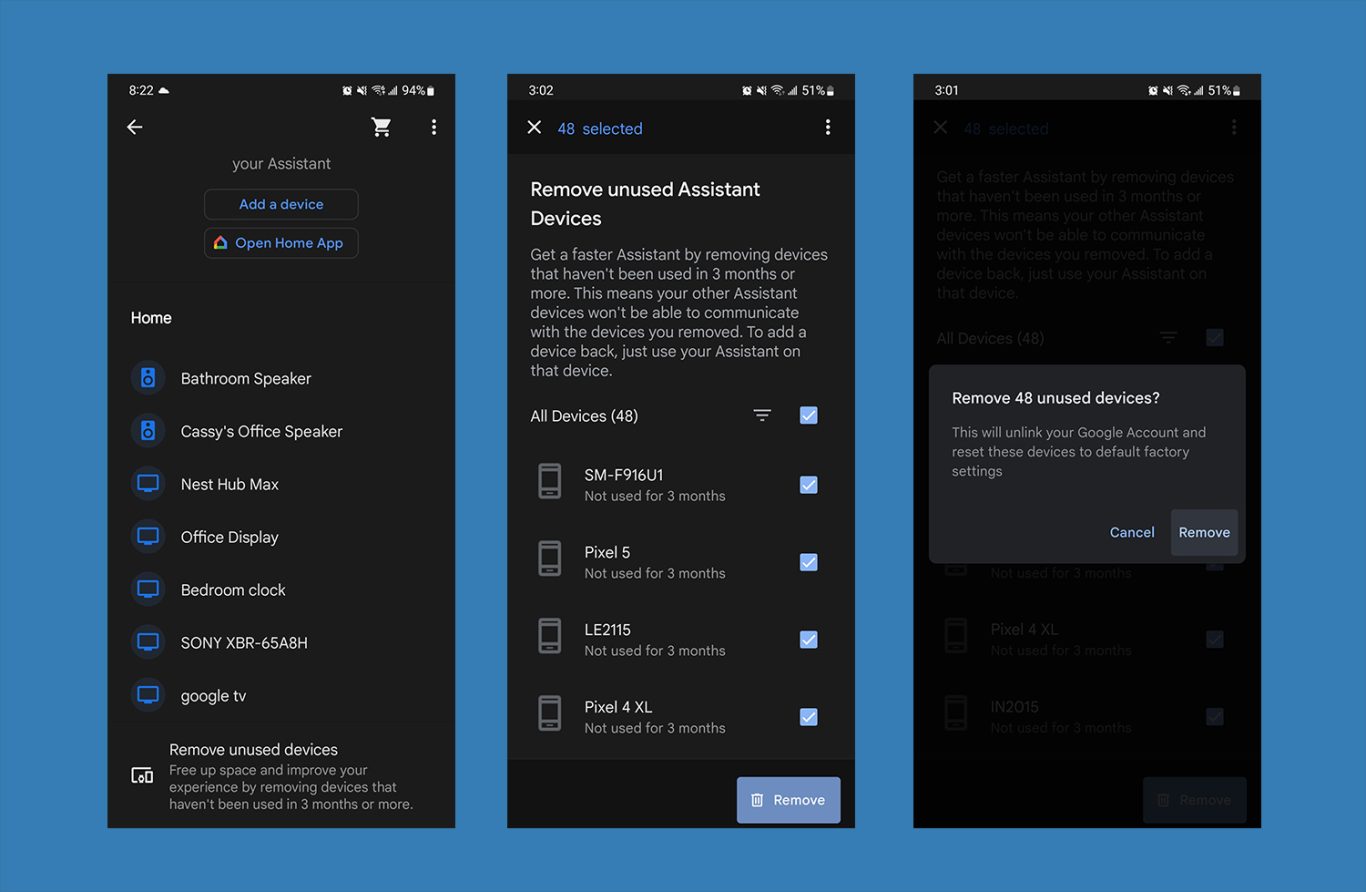This screenshot has height=892, width=1366.
Task: Open the filter icon beside All Devices
Action: pyautogui.click(x=762, y=416)
